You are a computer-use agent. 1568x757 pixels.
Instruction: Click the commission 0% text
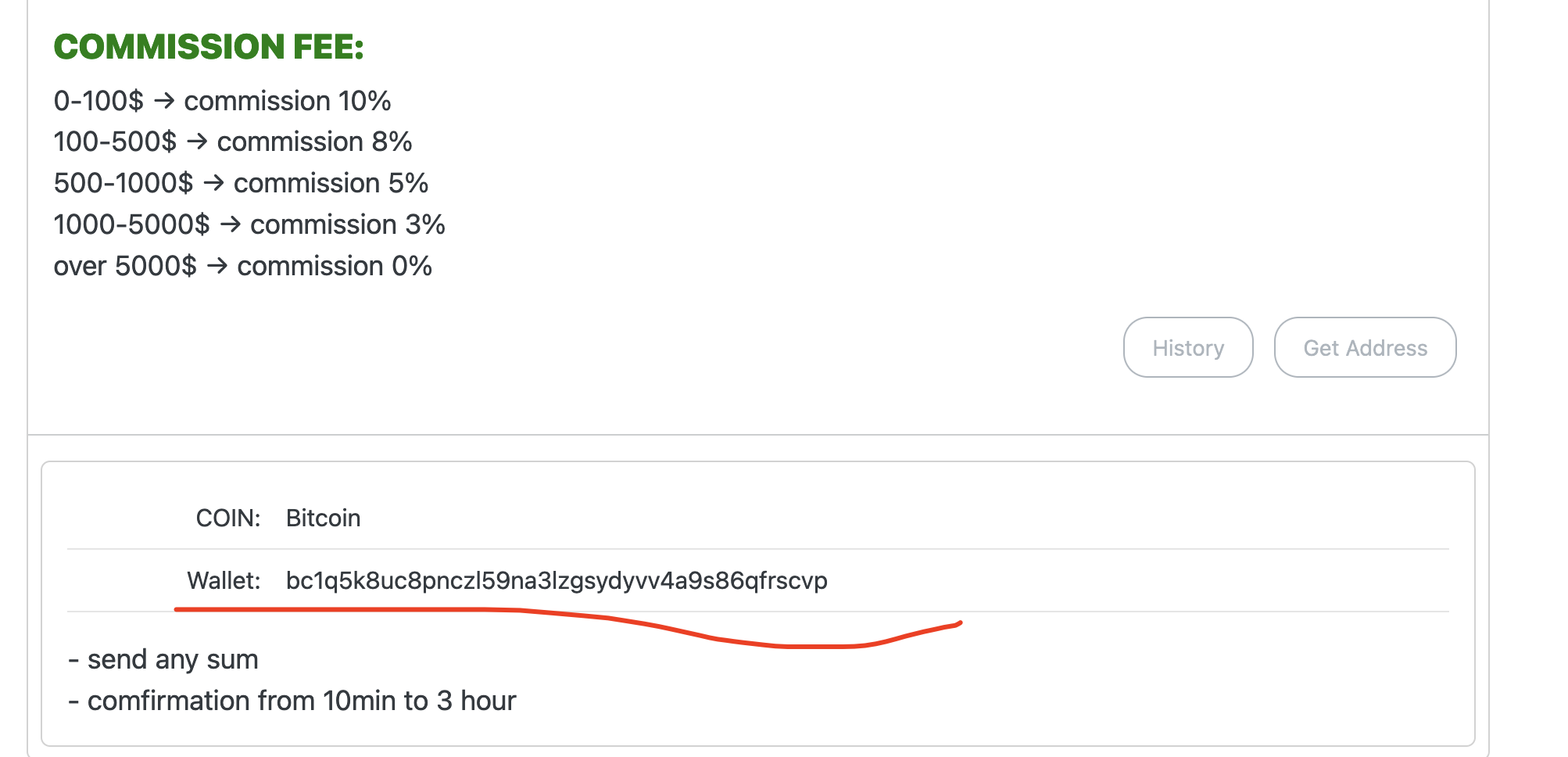[335, 266]
